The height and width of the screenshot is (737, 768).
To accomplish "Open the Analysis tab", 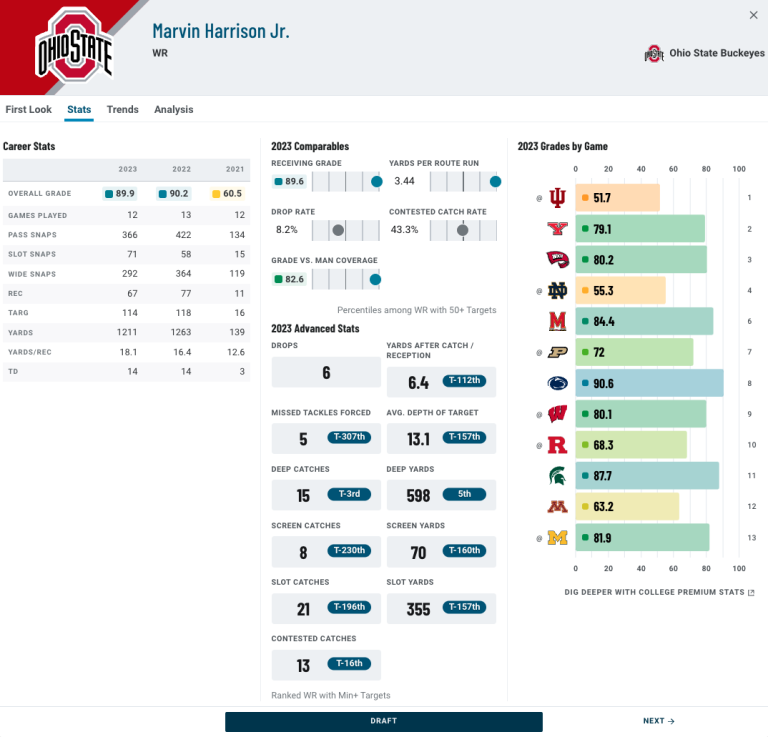I will [x=173, y=110].
